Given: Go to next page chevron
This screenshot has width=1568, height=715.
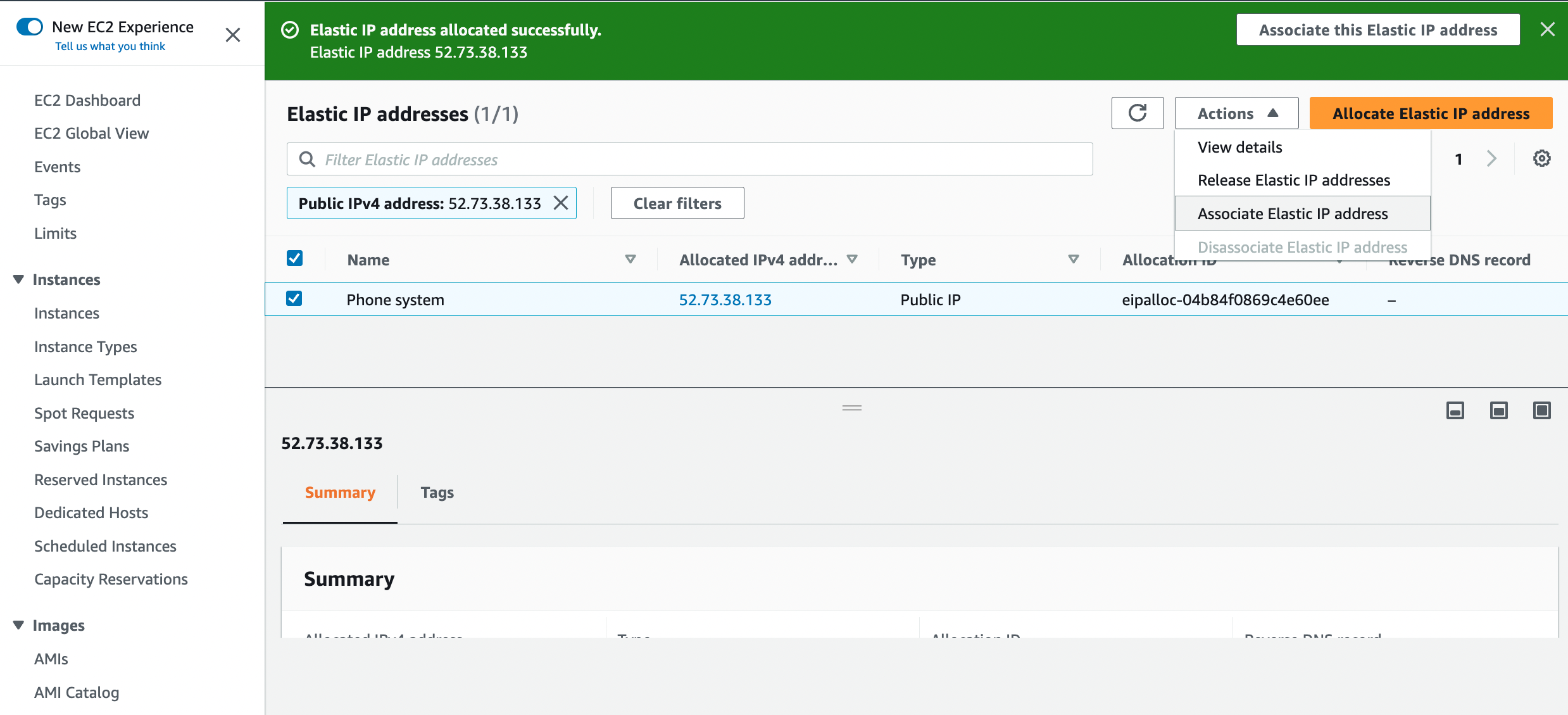Looking at the screenshot, I should [1491, 158].
